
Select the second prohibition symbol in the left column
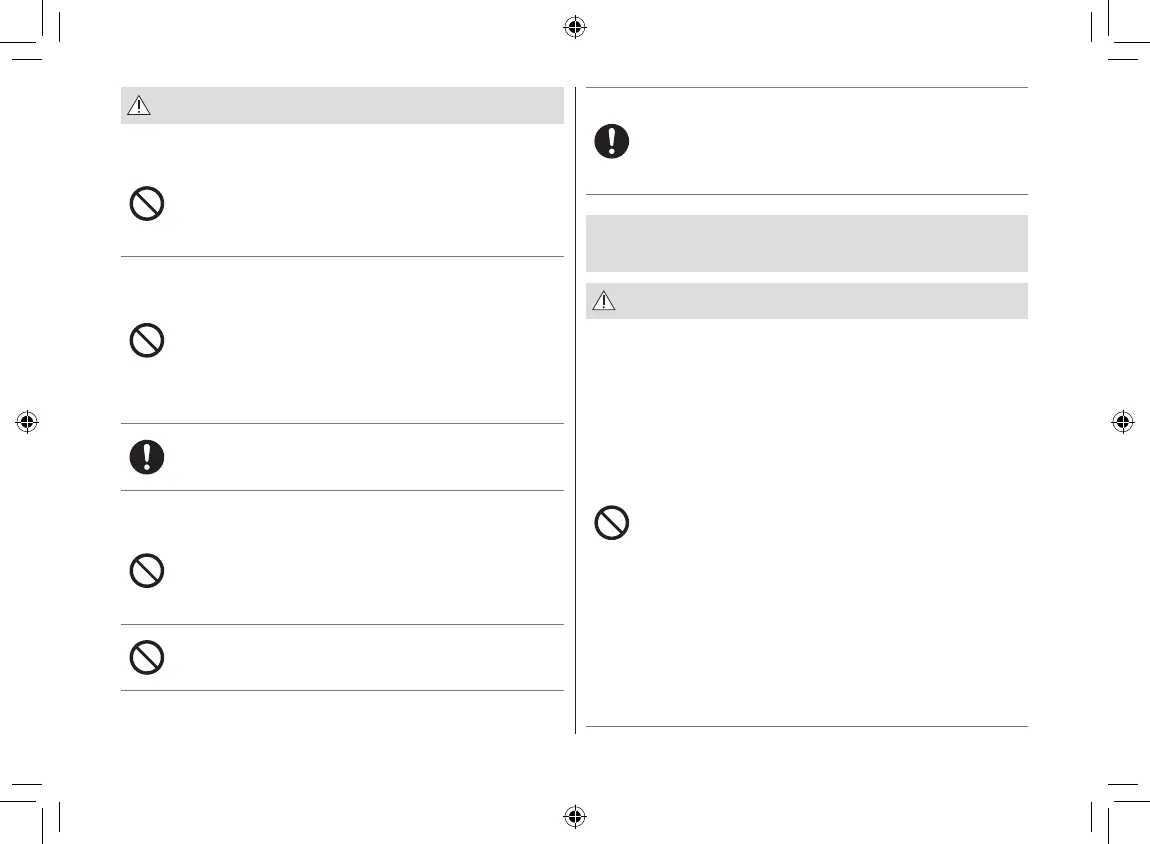point(147,342)
